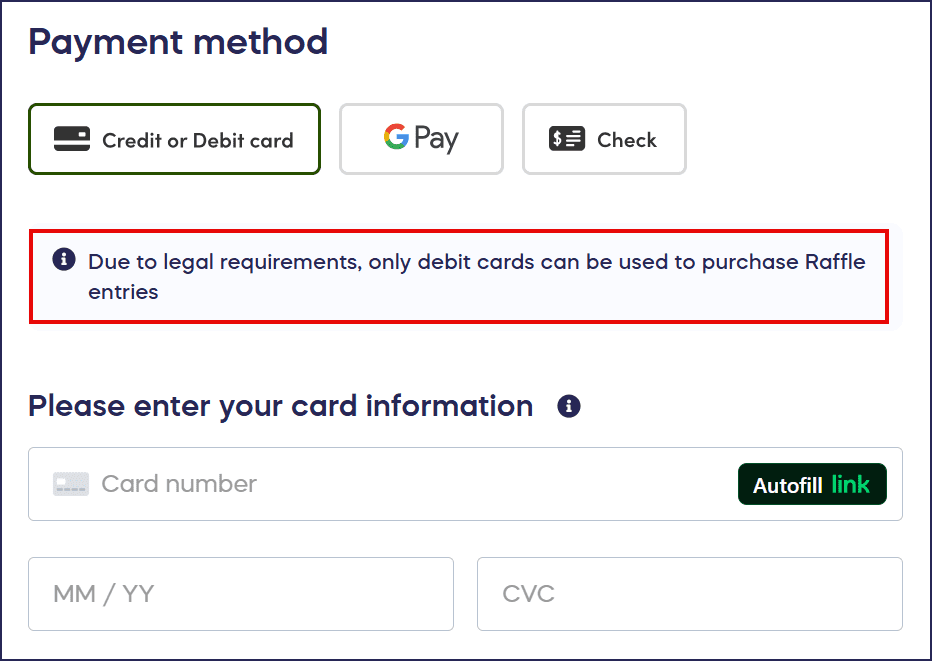Click the green link text in Autofill button

[851, 485]
